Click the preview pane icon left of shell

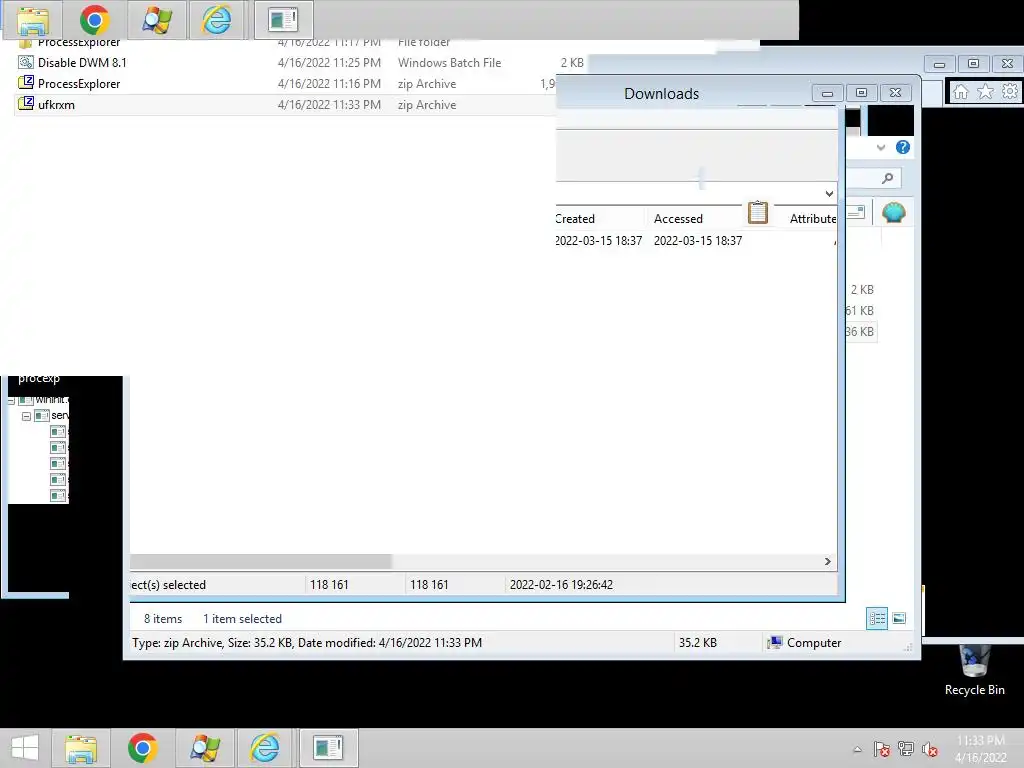point(856,212)
